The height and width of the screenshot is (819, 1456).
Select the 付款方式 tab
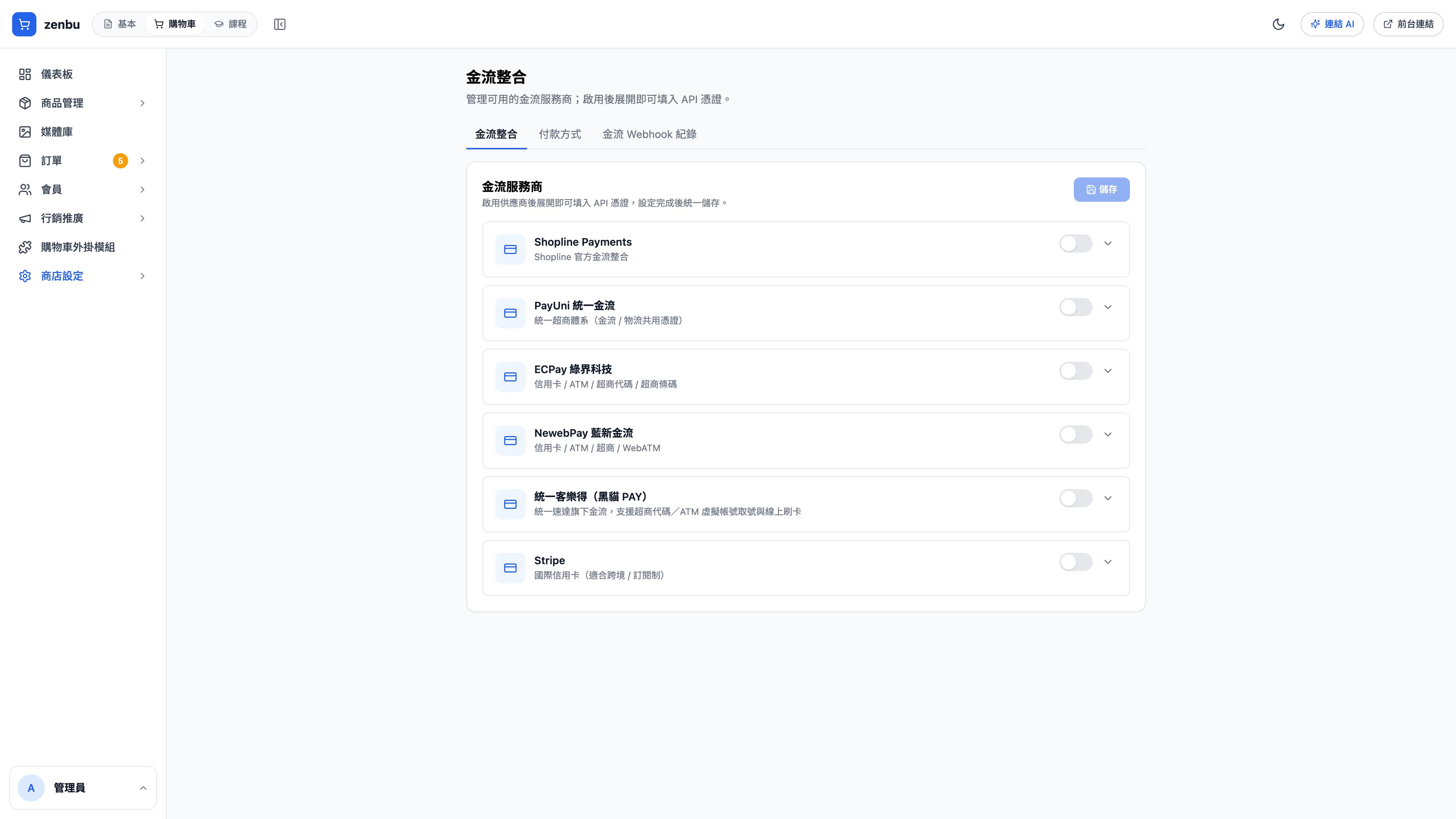pyautogui.click(x=560, y=135)
